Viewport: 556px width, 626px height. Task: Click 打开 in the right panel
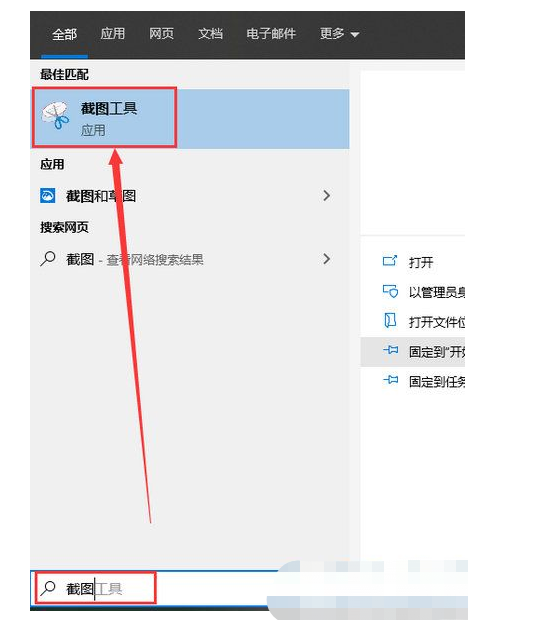(421, 262)
